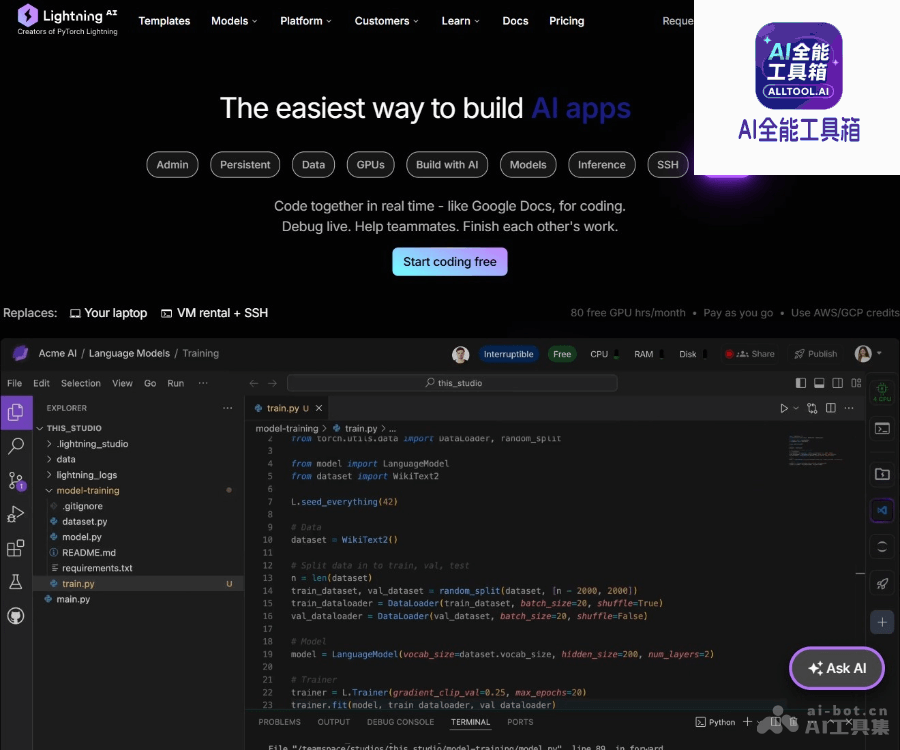Toggle secondary sidebar layout icon
Image resolution: width=900 pixels, height=750 pixels.
pos(837,383)
